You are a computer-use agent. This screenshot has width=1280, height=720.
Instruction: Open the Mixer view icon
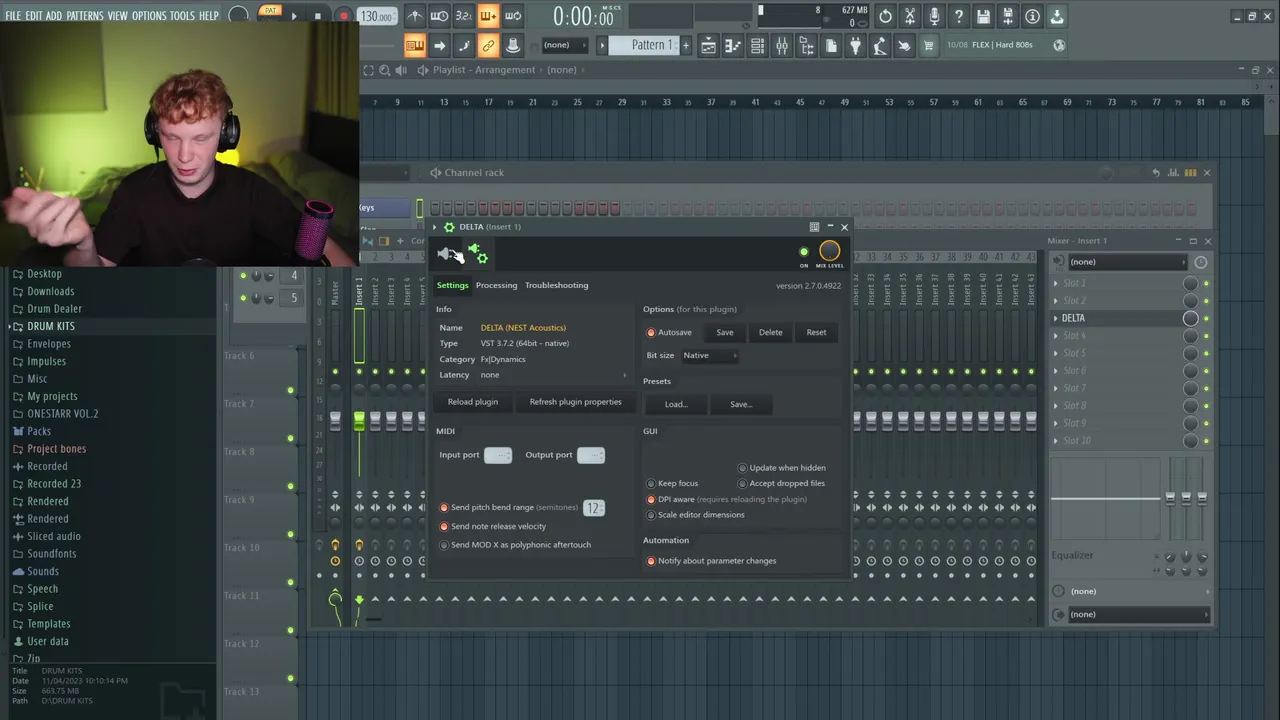(x=782, y=45)
